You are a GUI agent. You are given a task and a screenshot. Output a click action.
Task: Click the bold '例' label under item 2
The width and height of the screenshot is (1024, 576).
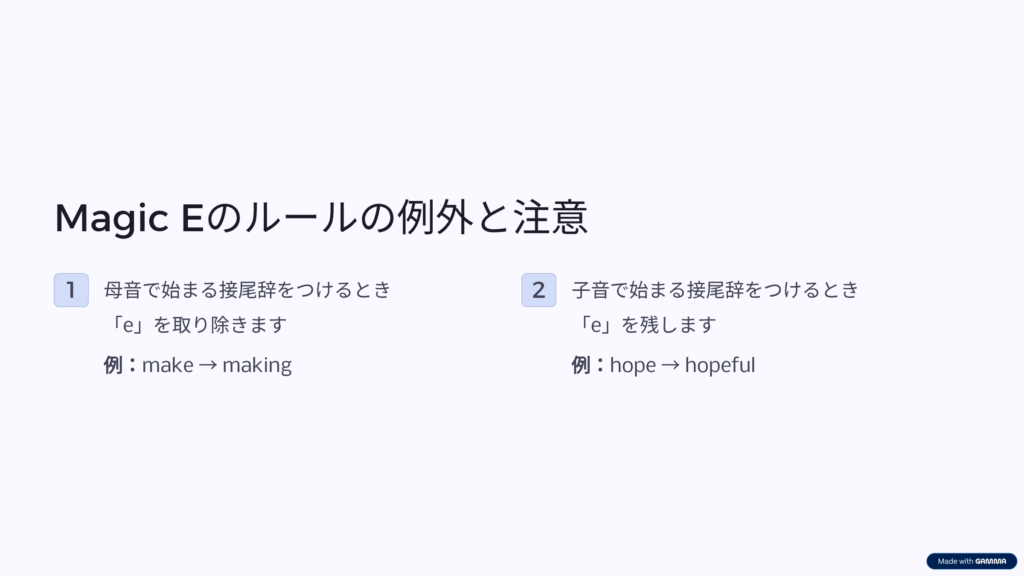[581, 365]
